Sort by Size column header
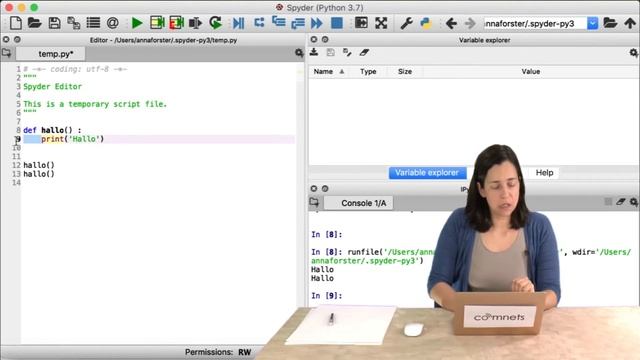The height and width of the screenshot is (360, 640). point(405,71)
